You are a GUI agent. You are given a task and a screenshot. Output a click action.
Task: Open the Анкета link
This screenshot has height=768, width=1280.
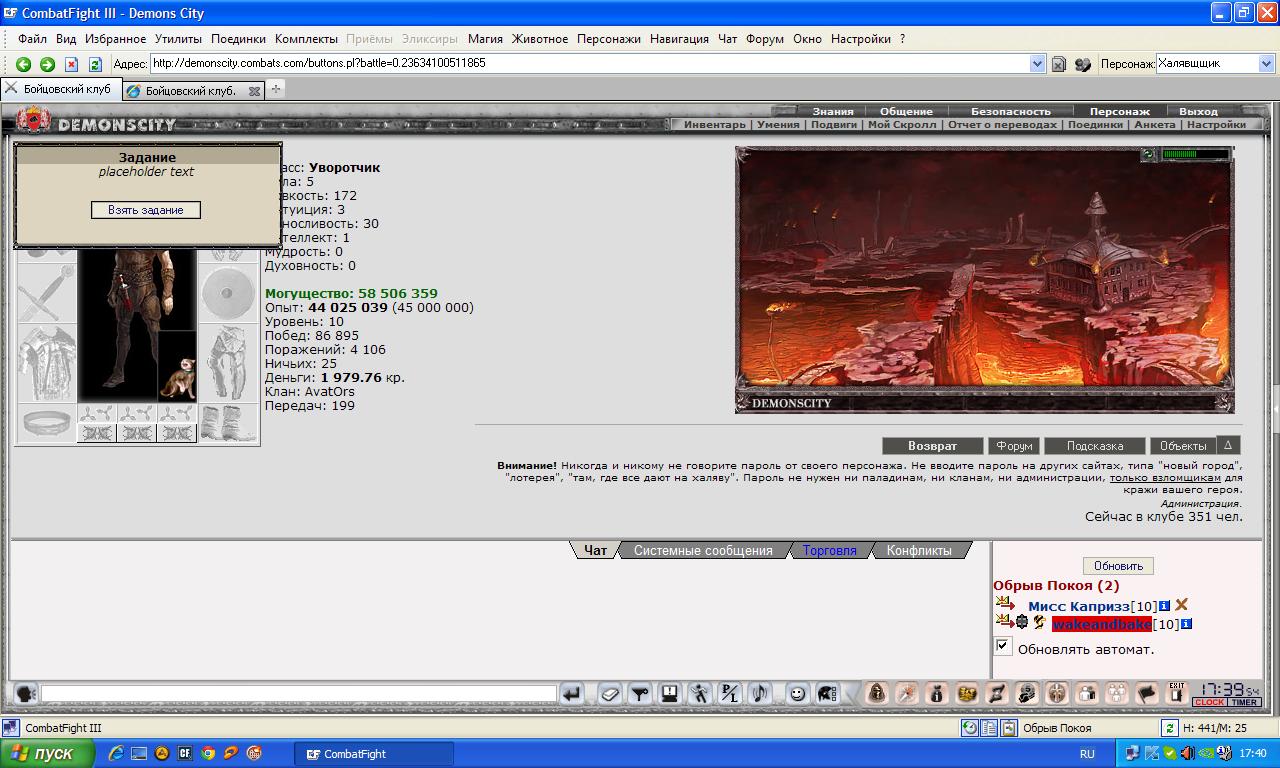tap(1155, 125)
